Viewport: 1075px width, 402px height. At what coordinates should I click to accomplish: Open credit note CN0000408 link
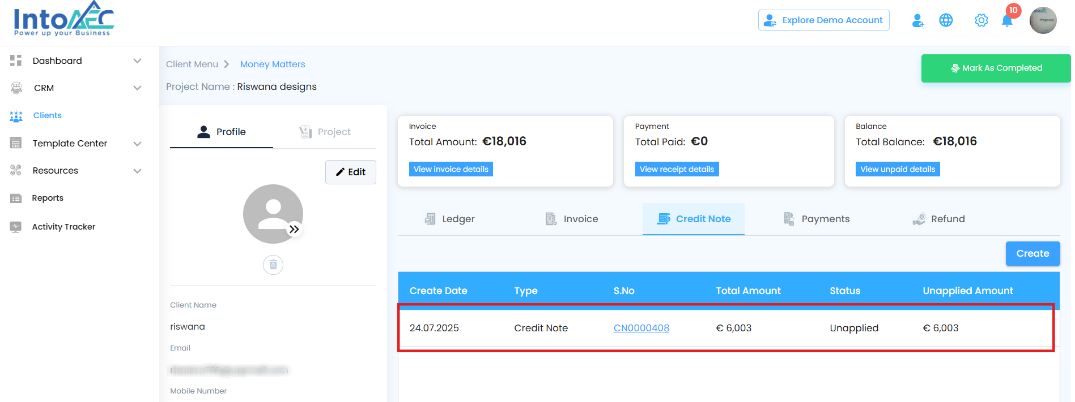pos(641,328)
